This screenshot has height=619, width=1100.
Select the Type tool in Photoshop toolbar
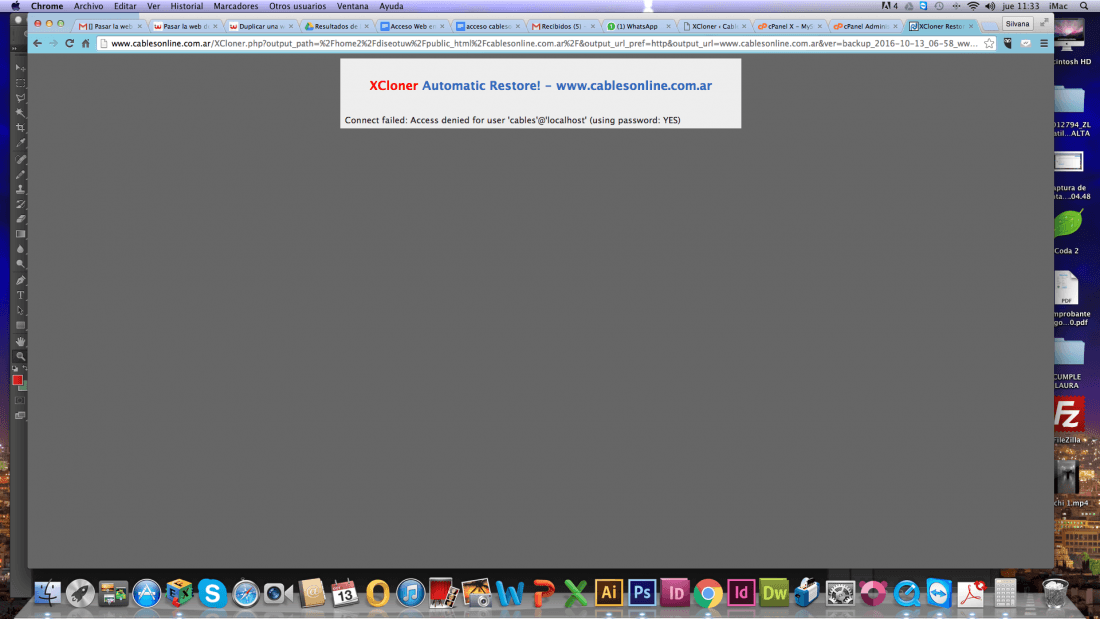(20, 295)
